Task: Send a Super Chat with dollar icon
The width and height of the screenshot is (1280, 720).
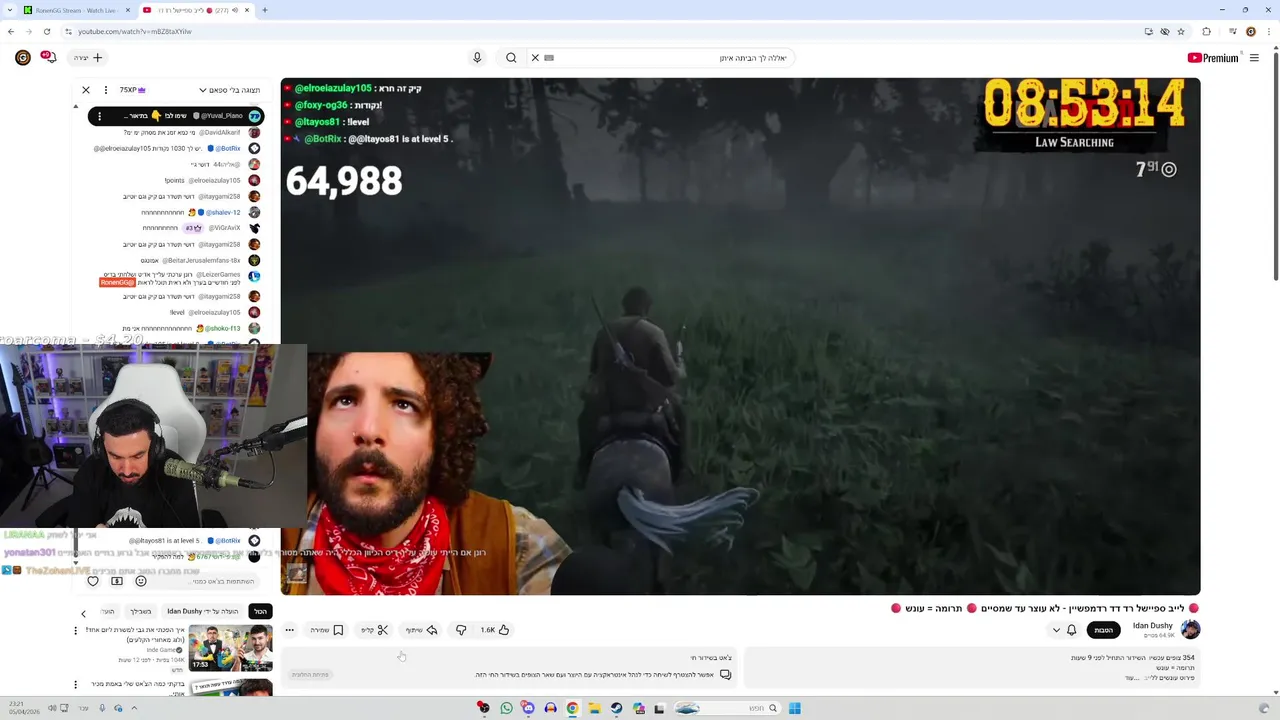Action: 117,581
